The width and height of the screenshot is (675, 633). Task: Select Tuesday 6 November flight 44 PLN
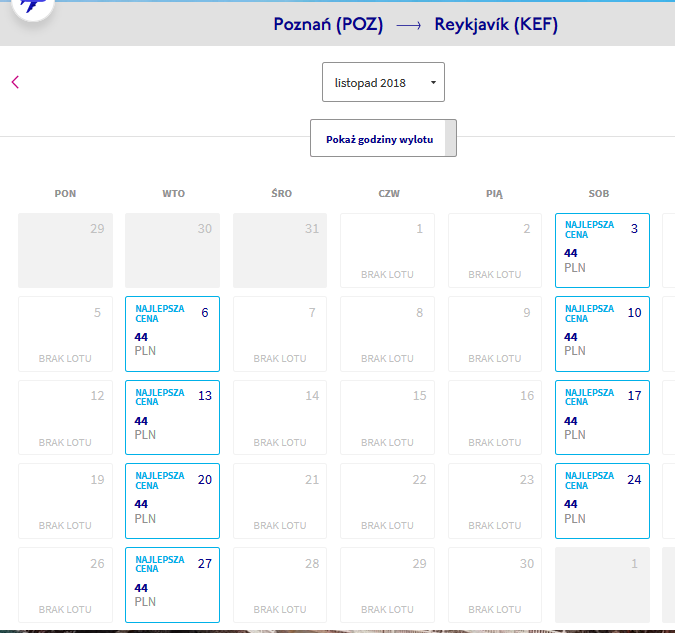click(x=172, y=334)
